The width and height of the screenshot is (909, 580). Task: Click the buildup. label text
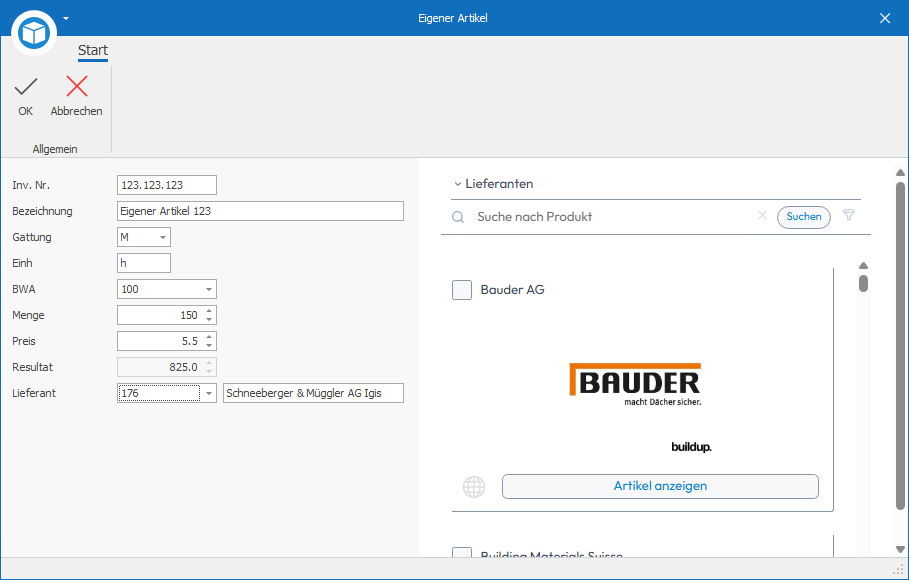(691, 447)
